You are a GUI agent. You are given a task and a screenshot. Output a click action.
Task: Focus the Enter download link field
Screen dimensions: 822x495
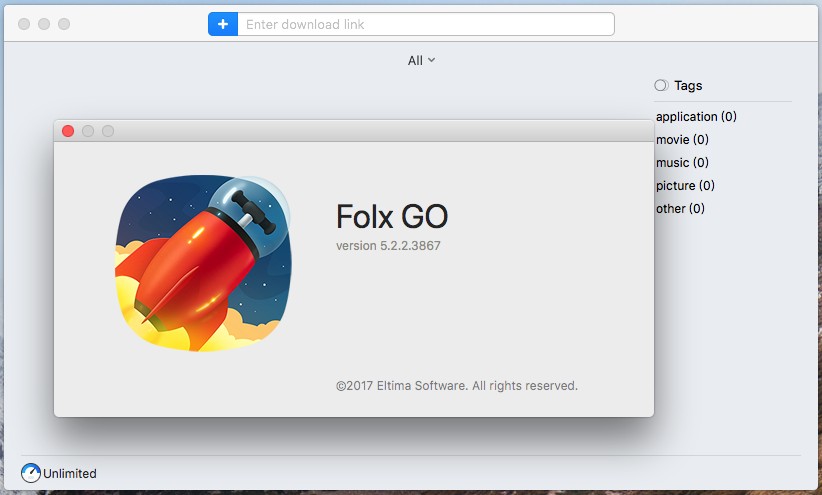[426, 24]
